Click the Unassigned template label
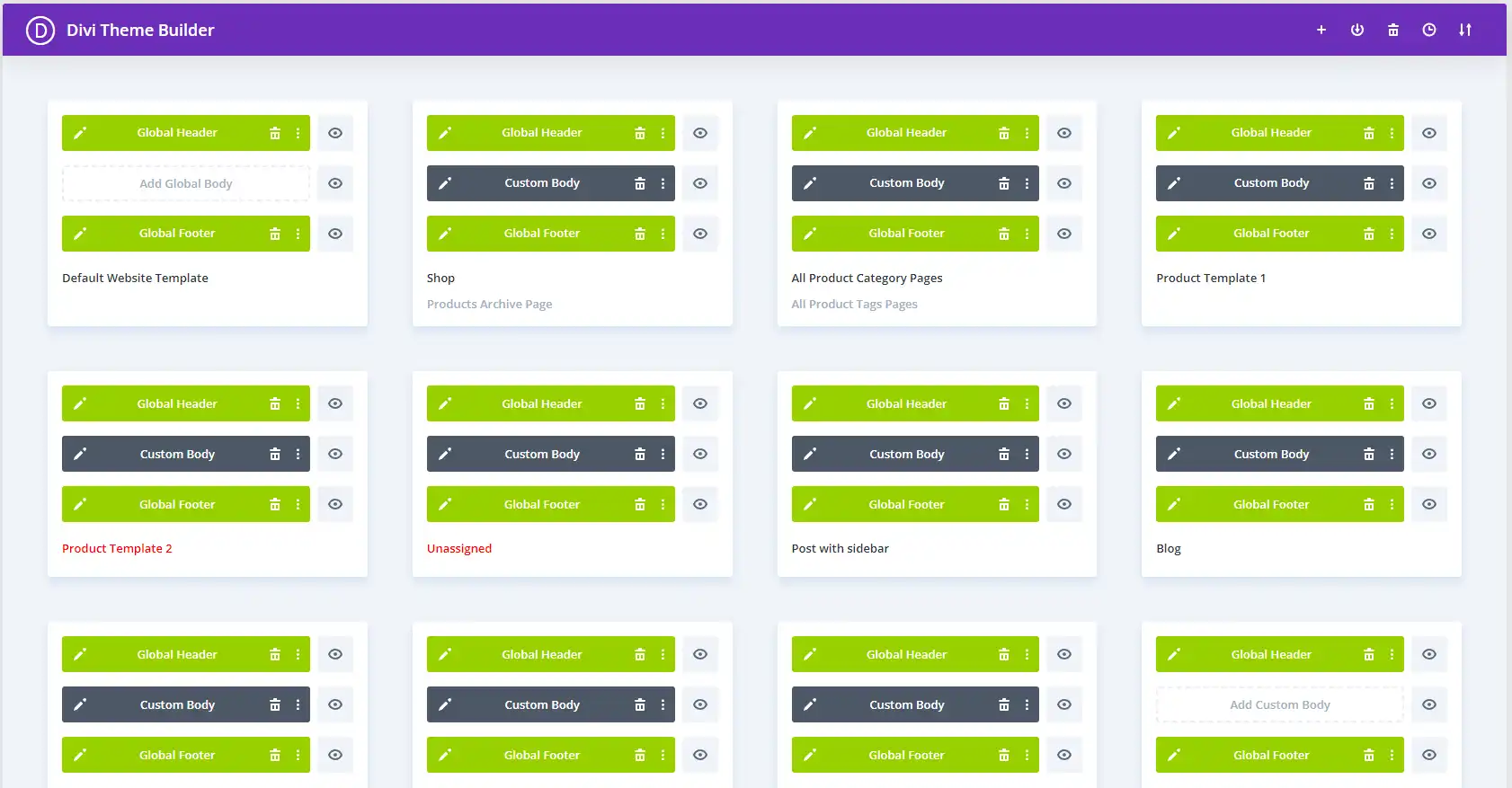Screen dimensions: 1512x788 click(x=459, y=548)
